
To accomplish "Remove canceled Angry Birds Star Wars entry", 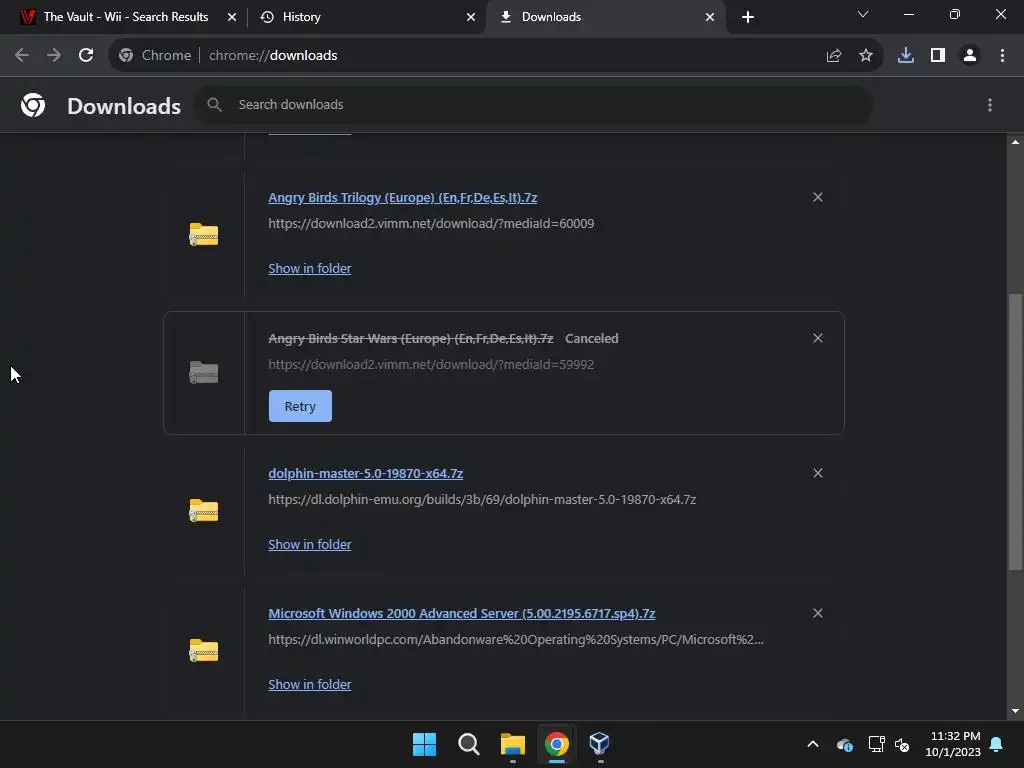I will 818,338.
